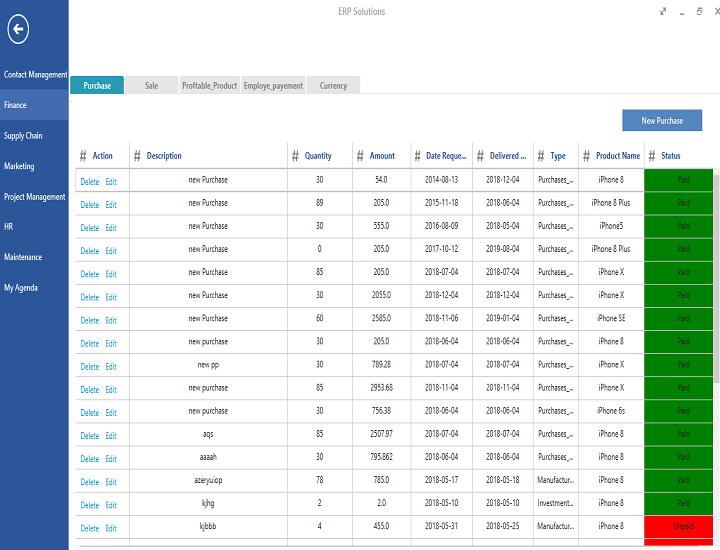Viewport: 720px width, 550px height.
Task: Open the Proftable_Product tab
Action: pos(209,85)
